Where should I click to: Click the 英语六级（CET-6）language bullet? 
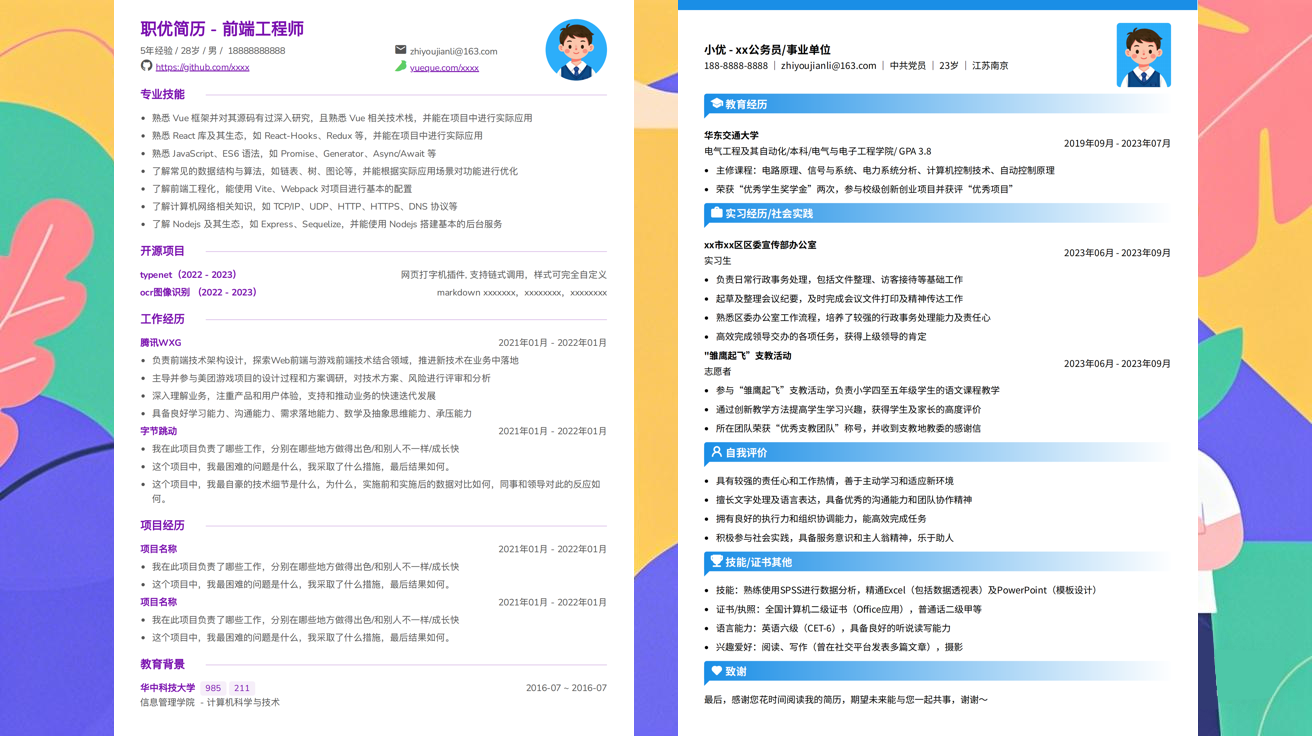[x=833, y=628]
